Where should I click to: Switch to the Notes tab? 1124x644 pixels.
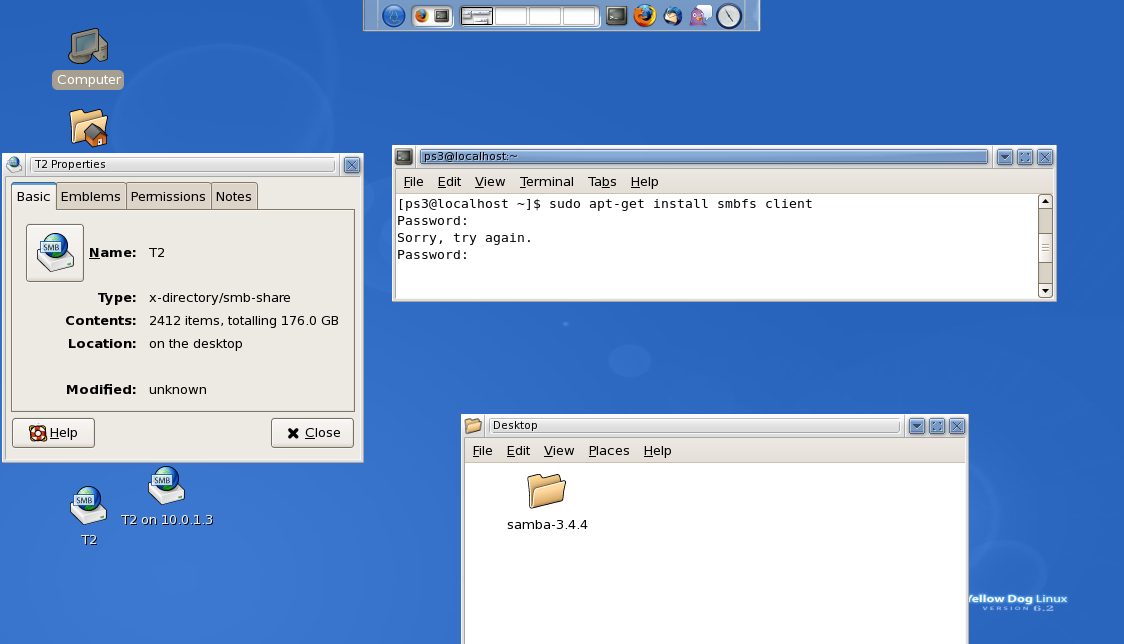(x=234, y=196)
